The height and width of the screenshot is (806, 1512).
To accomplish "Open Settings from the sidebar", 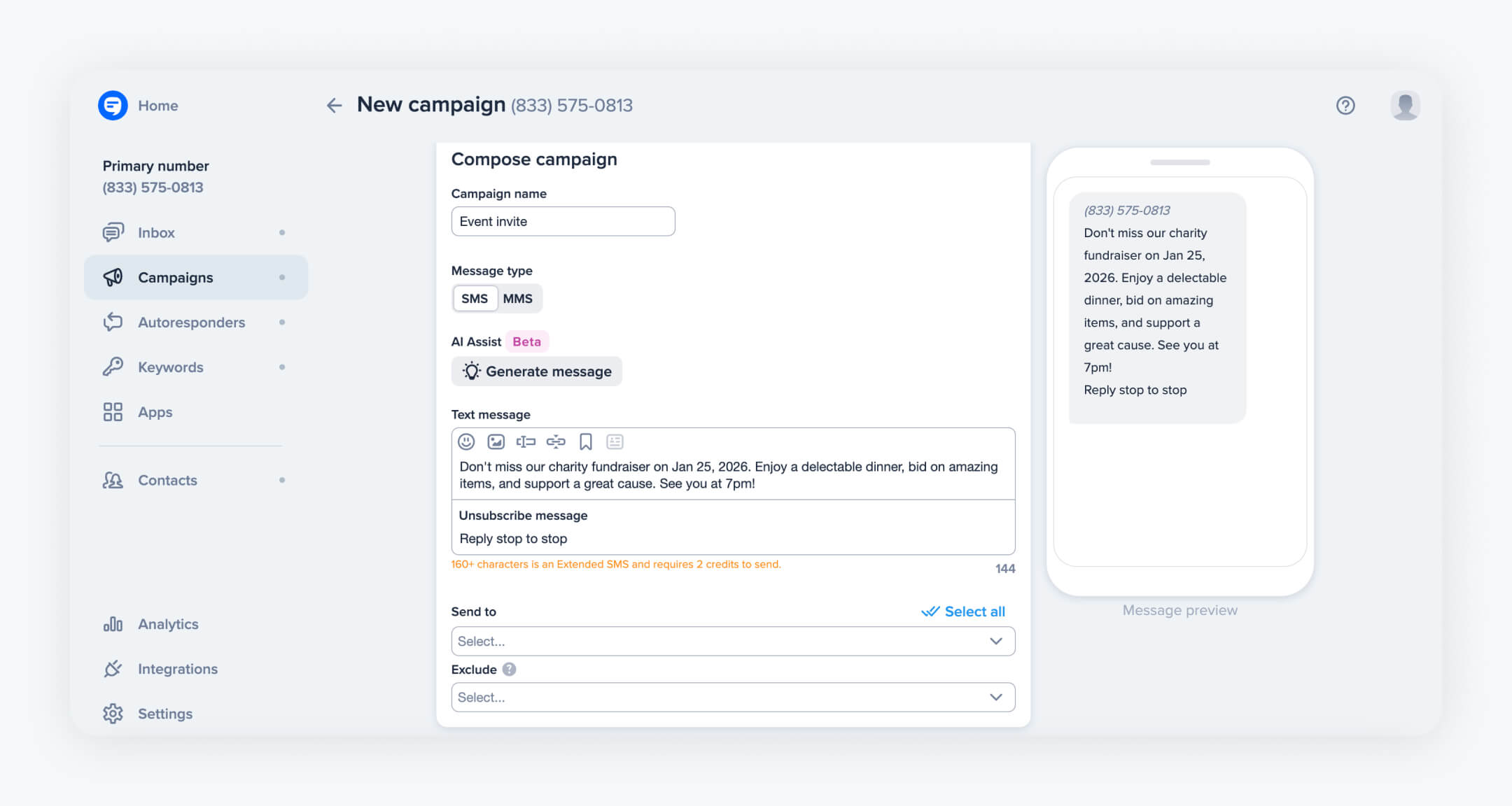I will 164,714.
